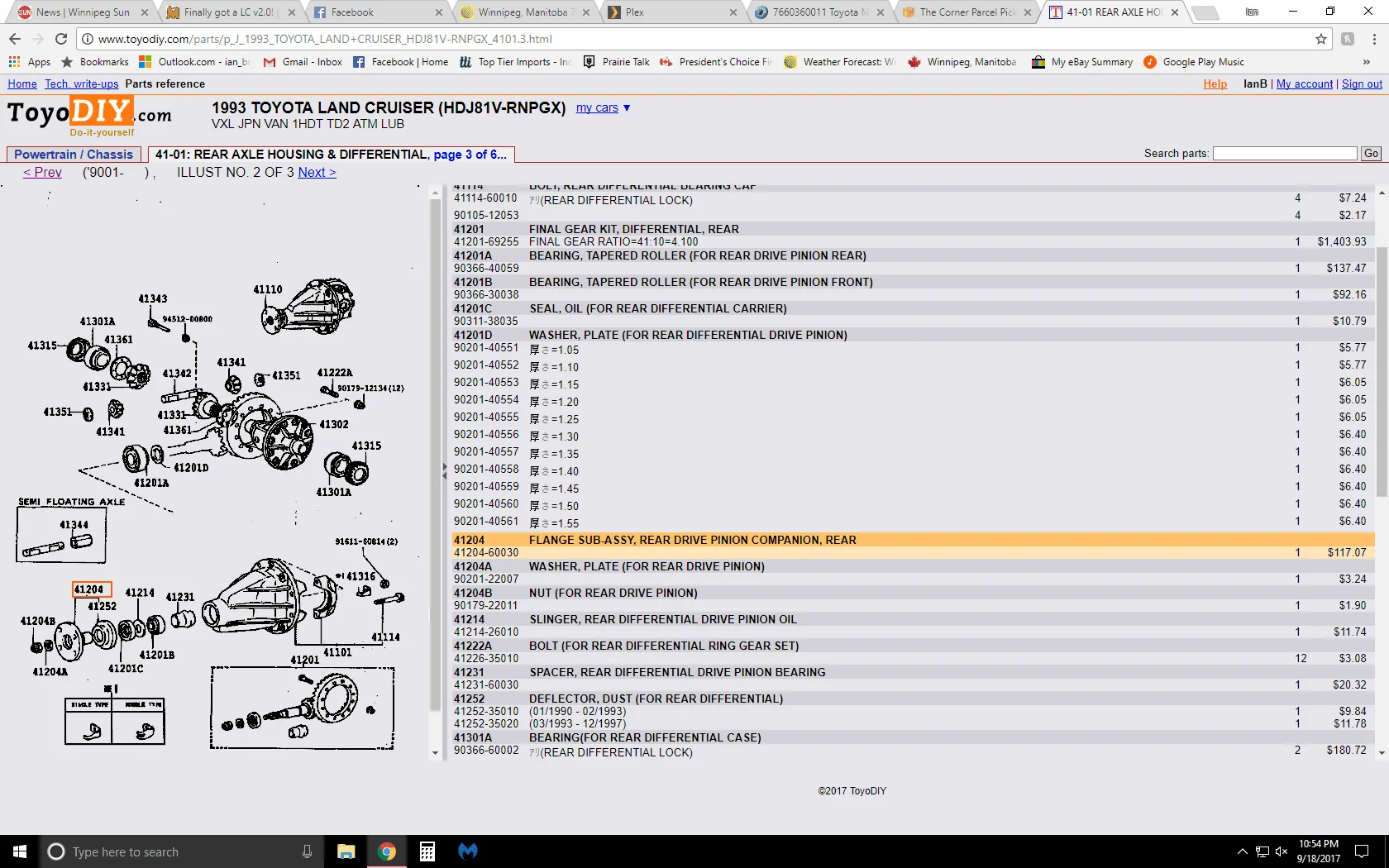Select part number 90366-40059
The width and height of the screenshot is (1389, 868).
[x=486, y=269]
